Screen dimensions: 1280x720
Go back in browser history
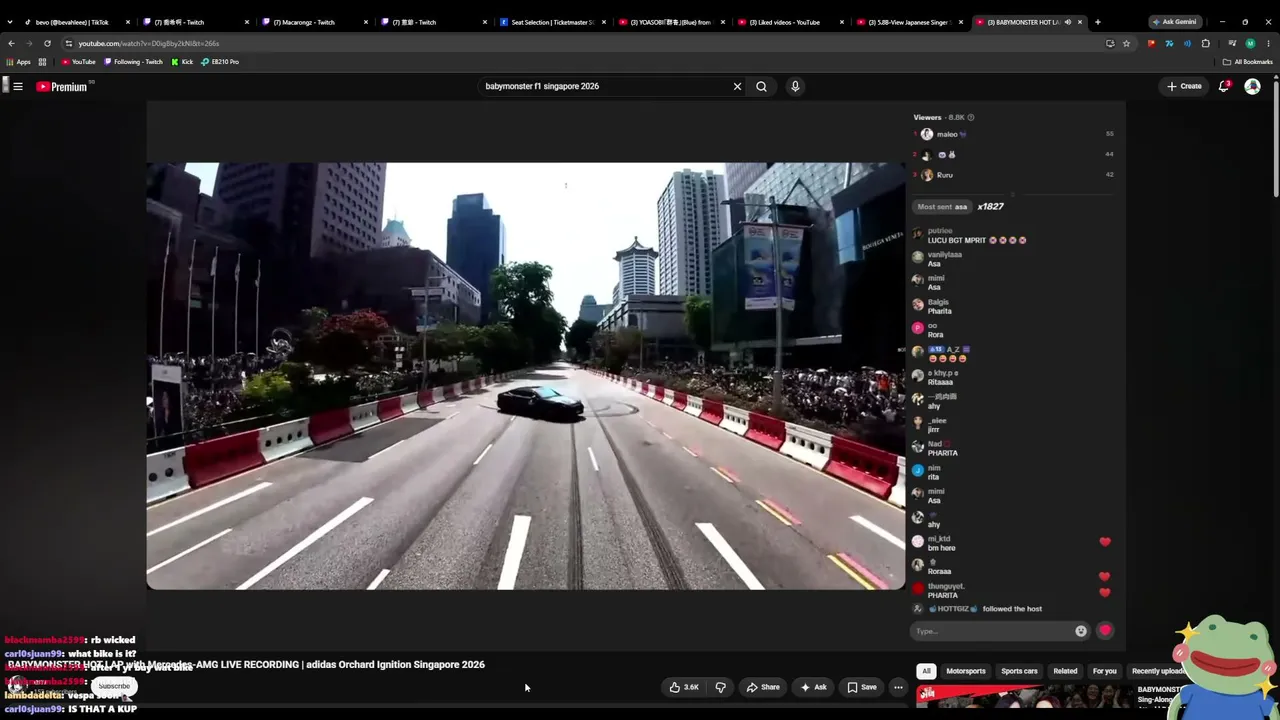click(x=11, y=43)
